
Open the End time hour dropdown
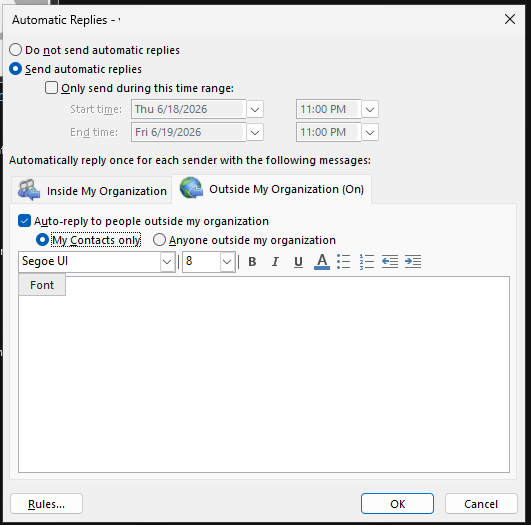point(370,132)
